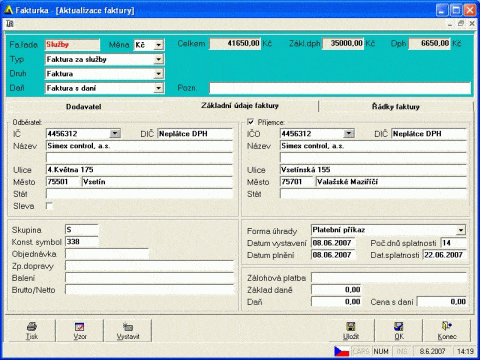This screenshot has width=480, height=360.
Task: Click the Vzor template icon
Action: coord(80,327)
